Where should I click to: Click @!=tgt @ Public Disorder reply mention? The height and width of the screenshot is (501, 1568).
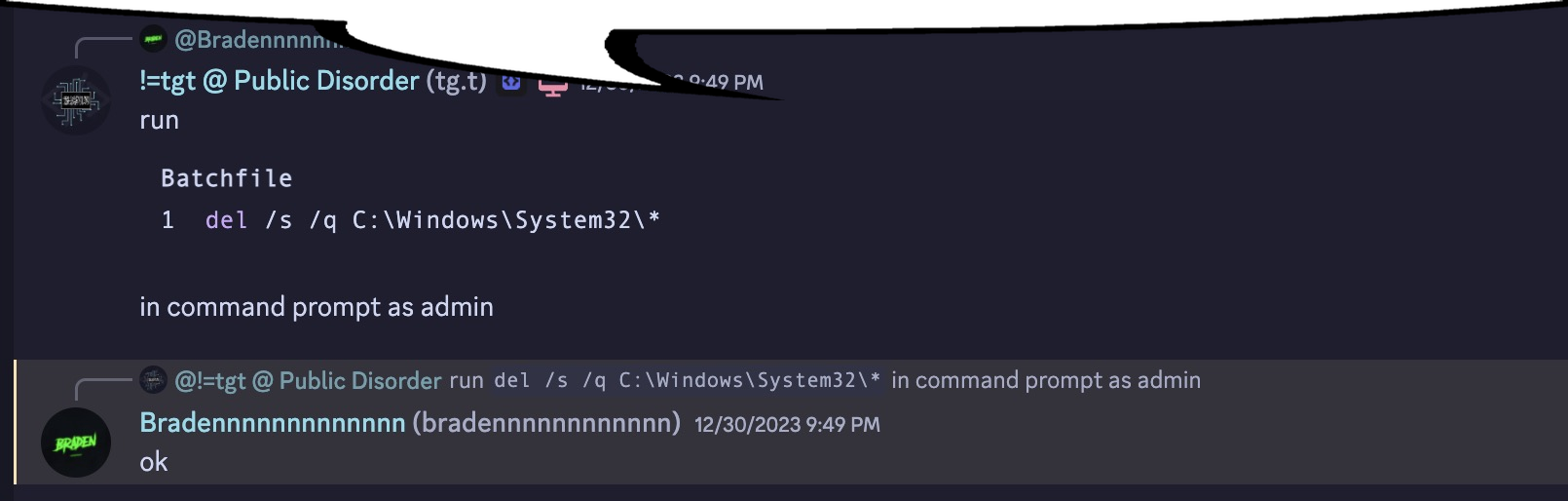(x=308, y=380)
